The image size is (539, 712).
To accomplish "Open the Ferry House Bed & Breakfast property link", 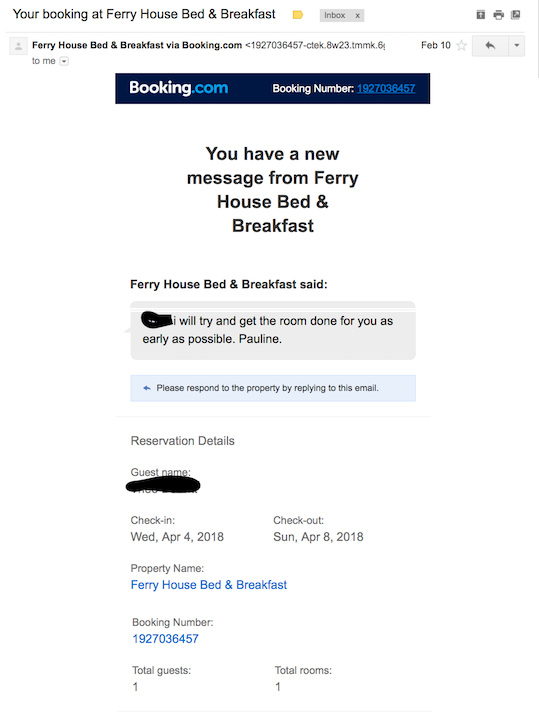I will click(x=209, y=585).
